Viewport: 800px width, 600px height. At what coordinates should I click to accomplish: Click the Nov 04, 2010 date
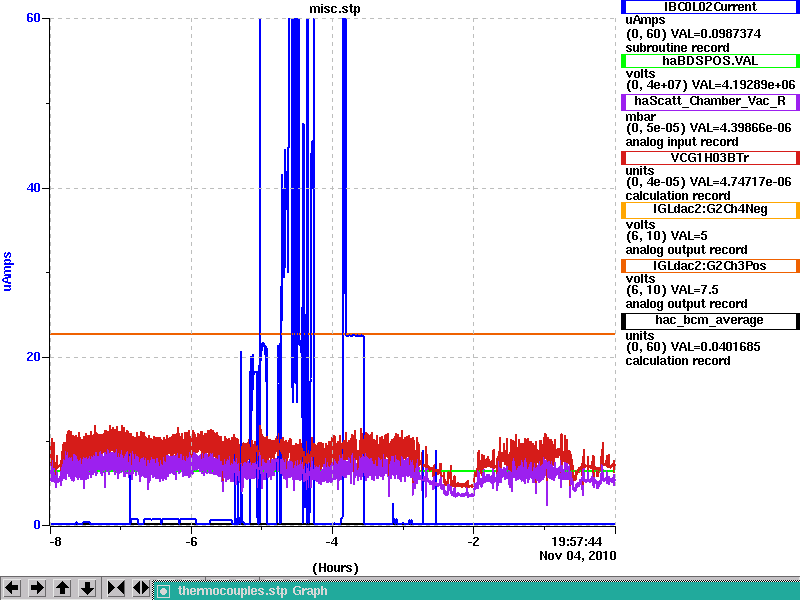click(x=578, y=556)
